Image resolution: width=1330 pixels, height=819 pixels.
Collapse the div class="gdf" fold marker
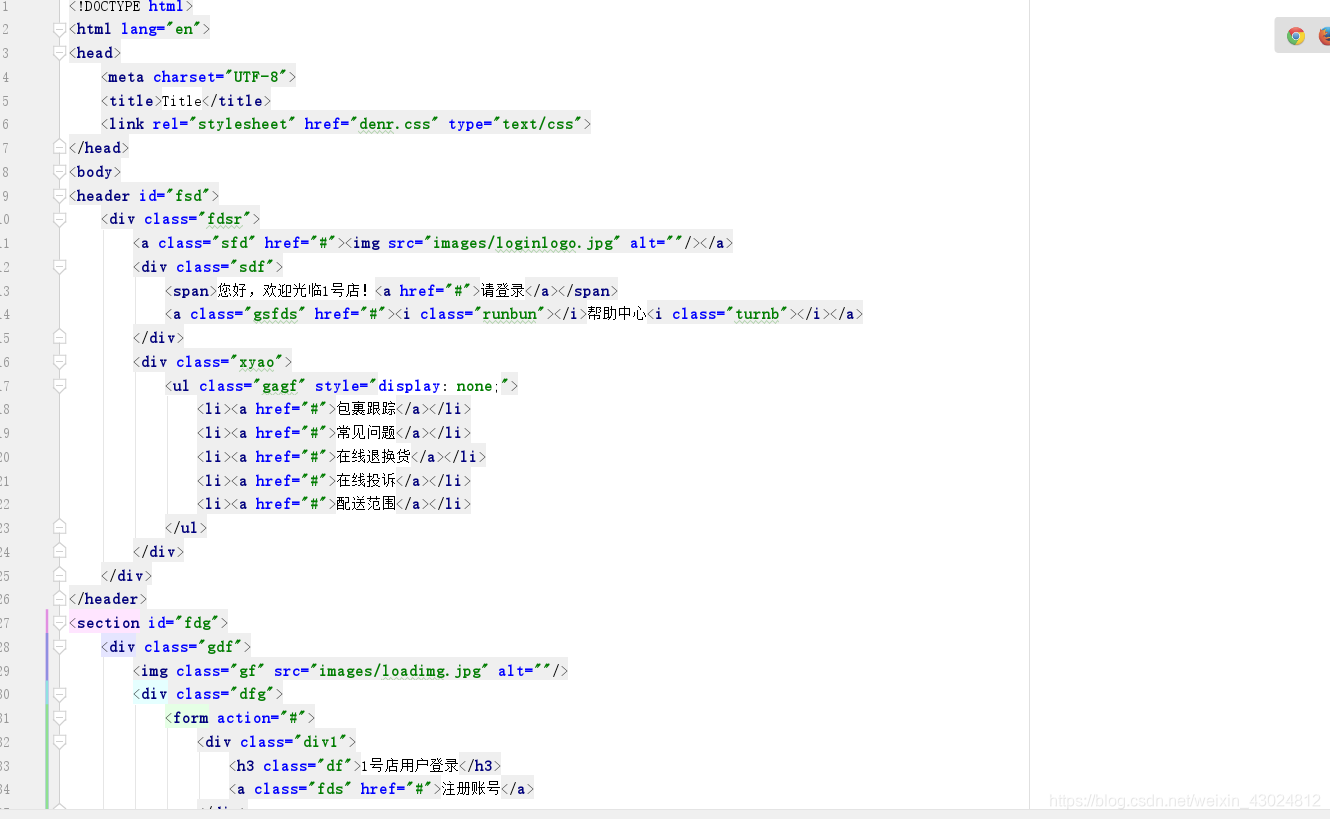click(x=60, y=647)
